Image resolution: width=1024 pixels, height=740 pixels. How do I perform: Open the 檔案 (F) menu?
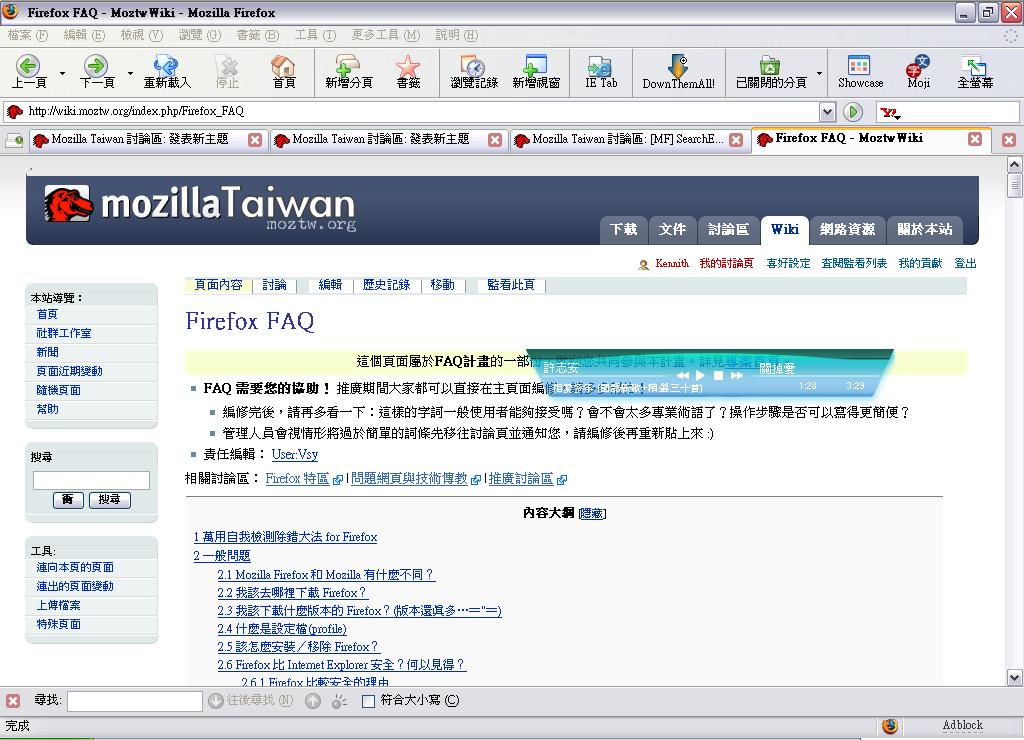[27, 35]
